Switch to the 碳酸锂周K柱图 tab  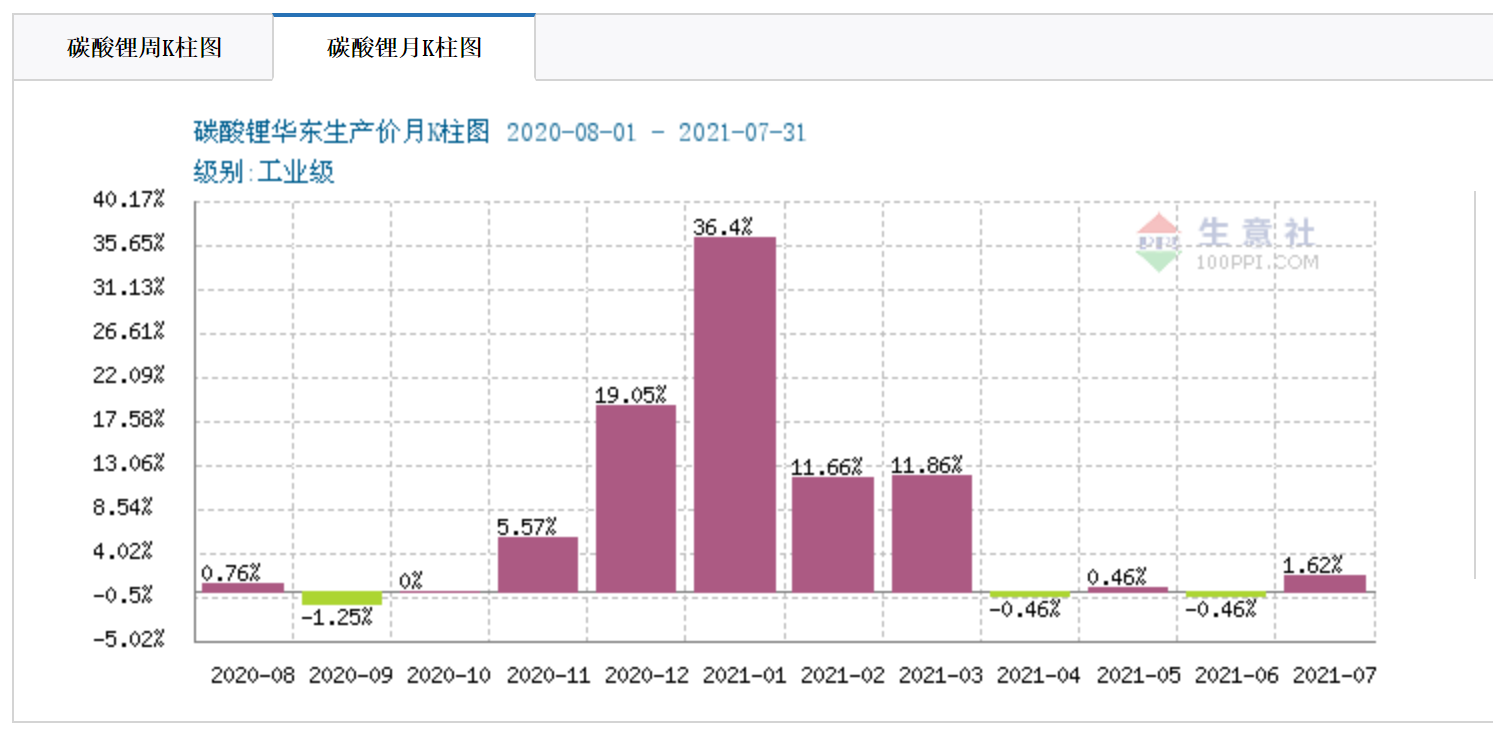click(x=143, y=48)
